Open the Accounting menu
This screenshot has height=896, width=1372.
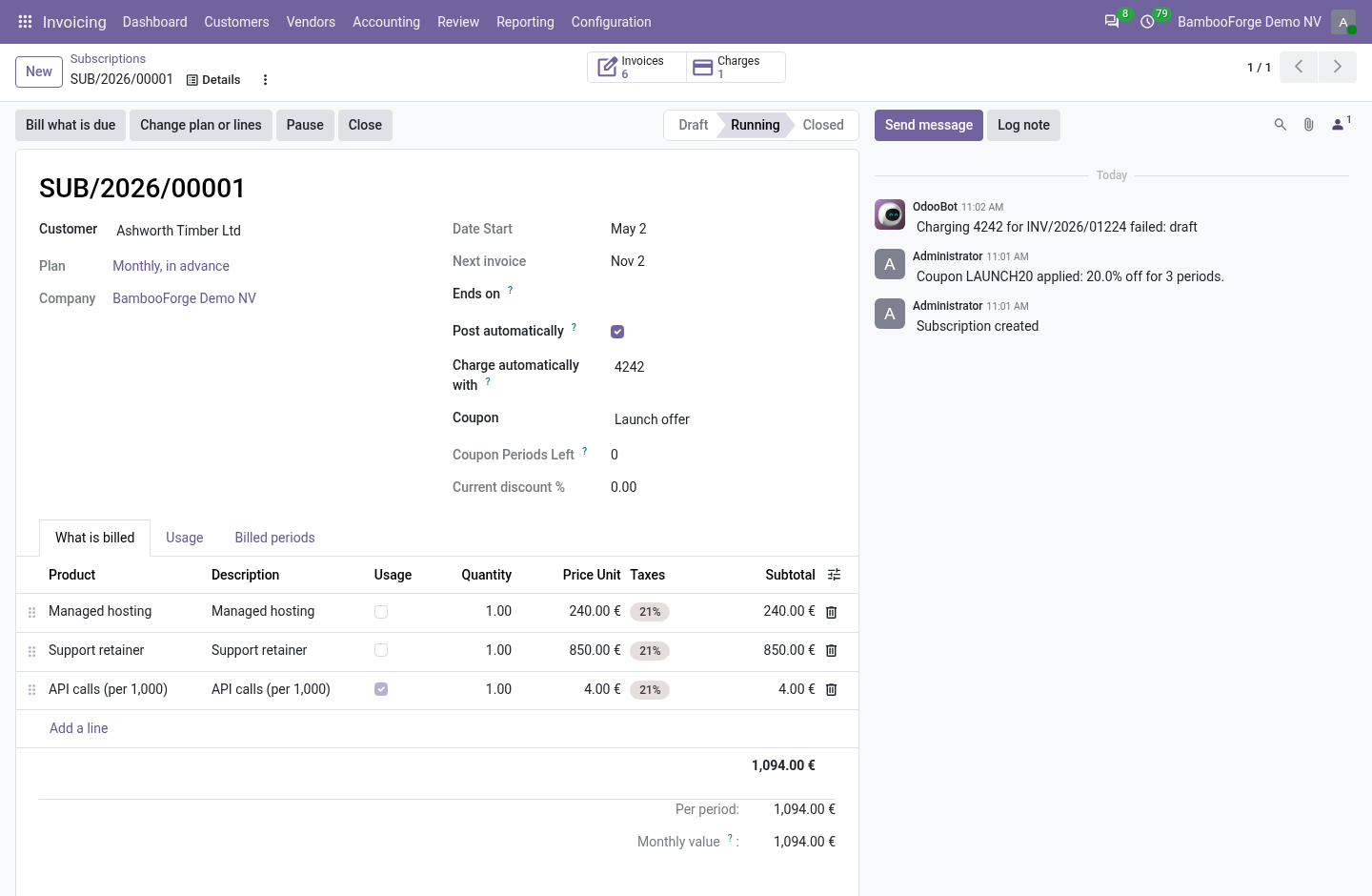point(386,22)
